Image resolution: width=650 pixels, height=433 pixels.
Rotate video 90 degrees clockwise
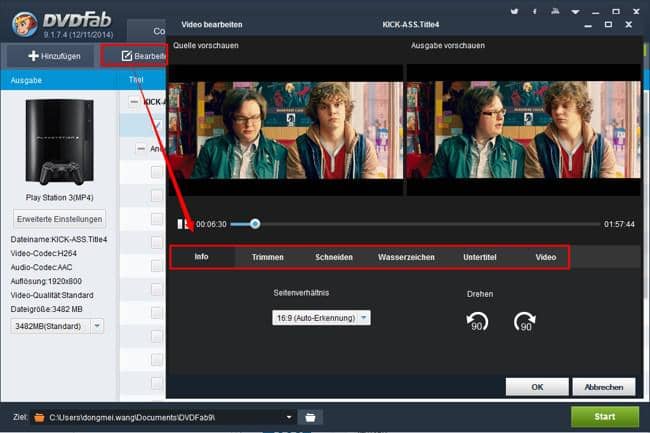click(x=524, y=322)
